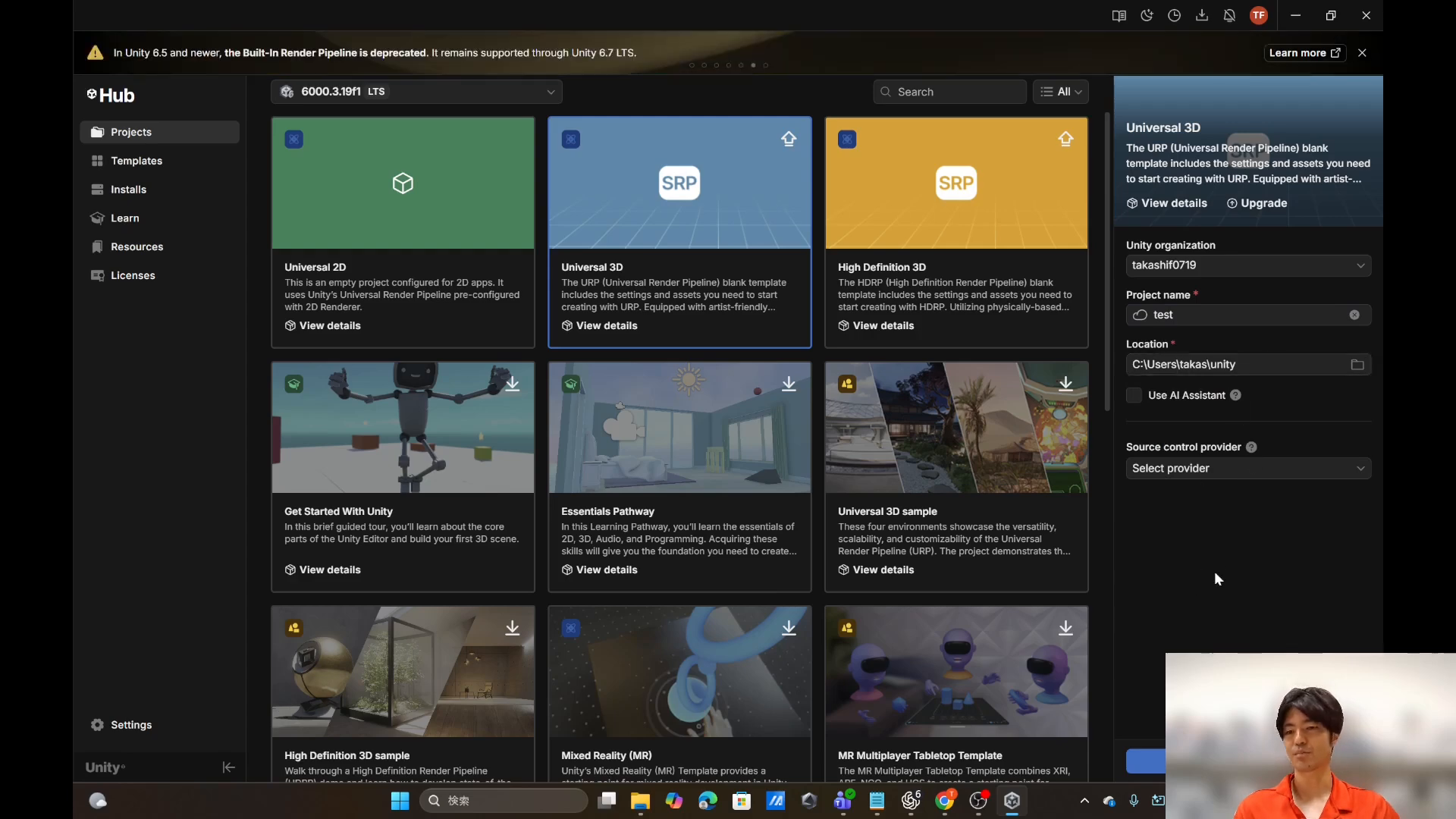Expand the 6000.3.19f1 LTS editor version dropdown
Image resolution: width=1456 pixels, height=819 pixels.
click(x=416, y=92)
